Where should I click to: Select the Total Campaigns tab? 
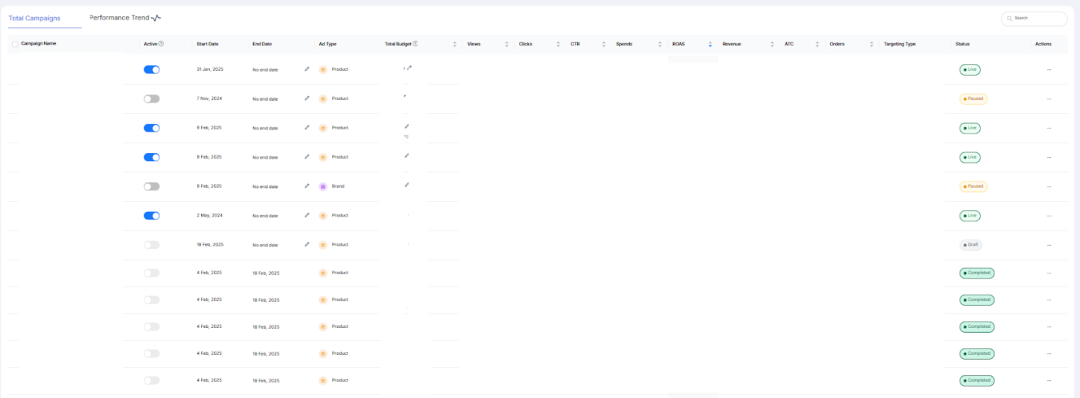(34, 18)
